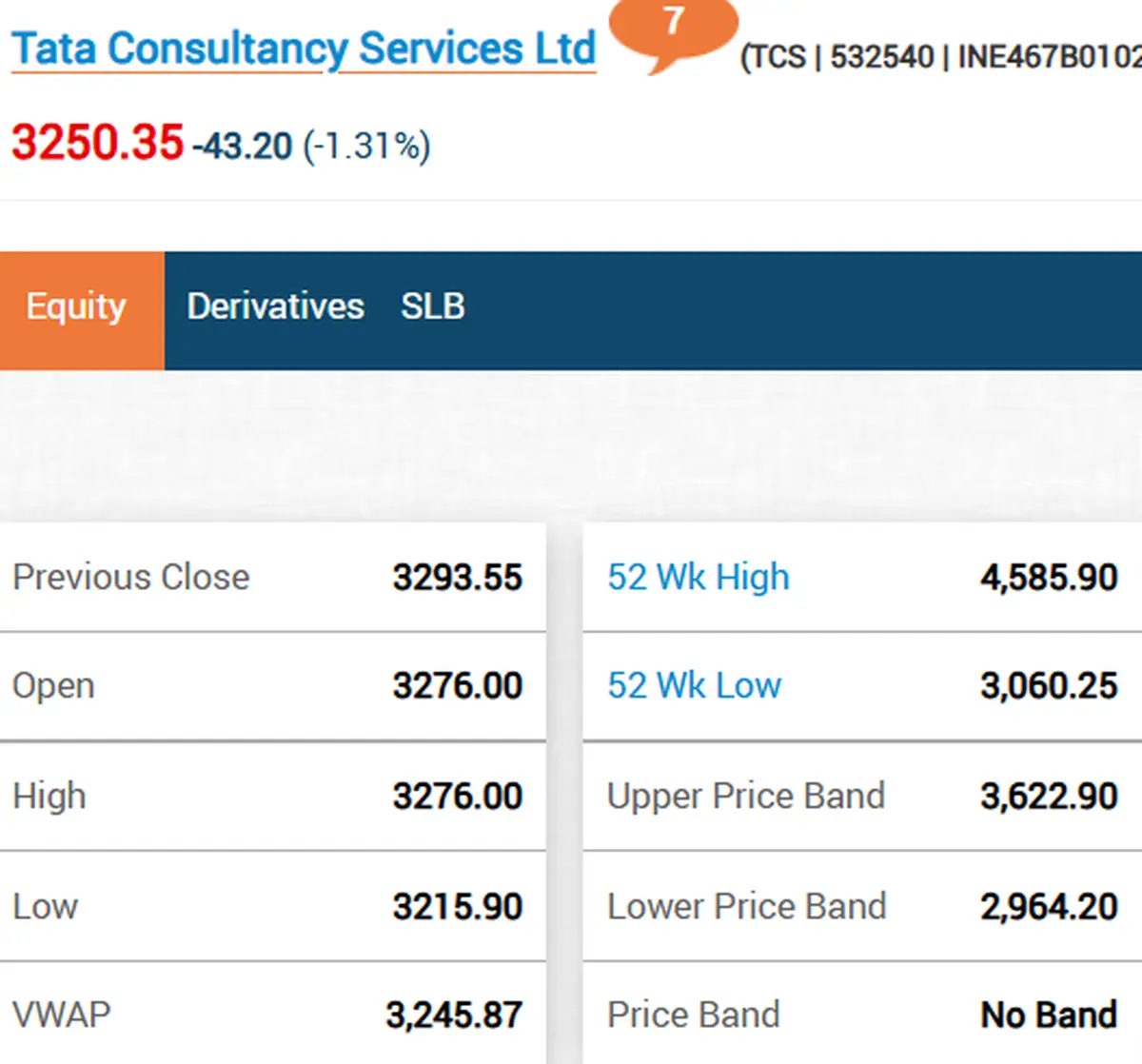1142x1064 pixels.
Task: Click the Low value 3215.90
Action: pyautogui.click(x=458, y=907)
